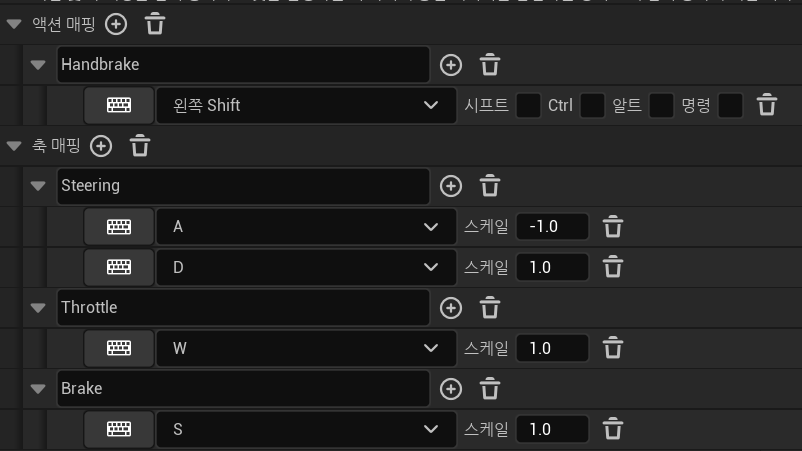The height and width of the screenshot is (451, 802).
Task: Remove the D key binding from Steering
Action: click(x=613, y=267)
